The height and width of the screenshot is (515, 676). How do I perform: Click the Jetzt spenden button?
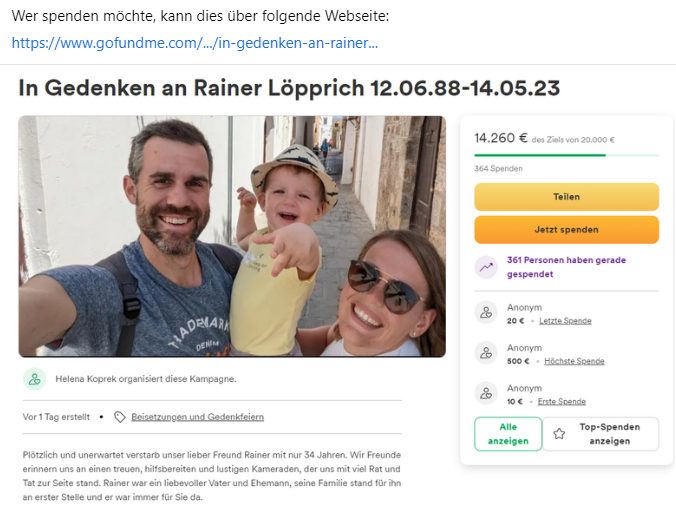click(566, 230)
